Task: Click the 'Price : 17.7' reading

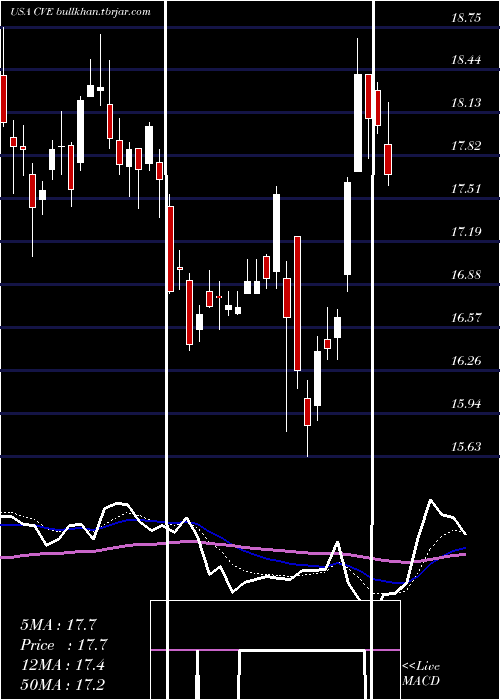Action: 64,645
